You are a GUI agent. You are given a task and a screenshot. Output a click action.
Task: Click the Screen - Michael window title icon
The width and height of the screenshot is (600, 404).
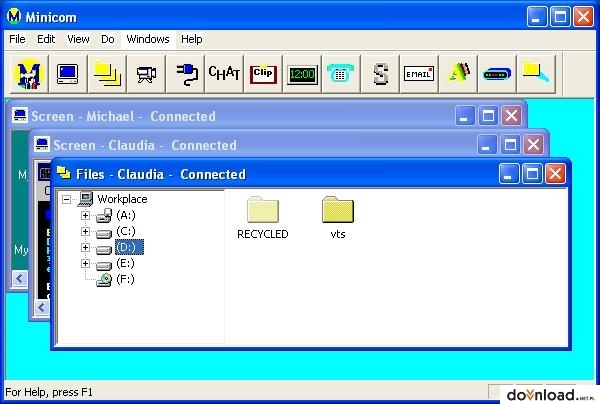20,115
